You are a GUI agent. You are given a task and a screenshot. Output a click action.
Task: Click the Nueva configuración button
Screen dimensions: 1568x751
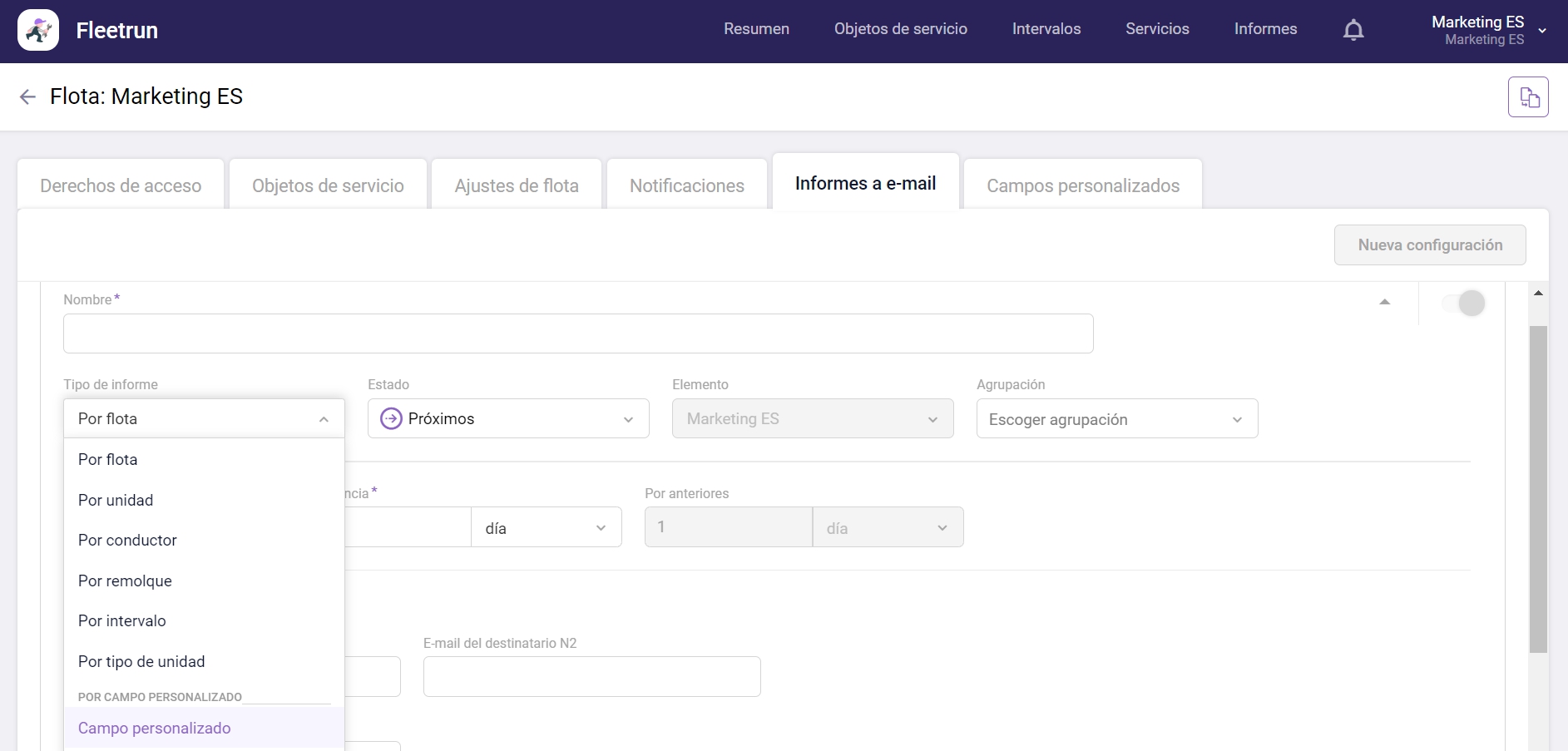[1430, 245]
